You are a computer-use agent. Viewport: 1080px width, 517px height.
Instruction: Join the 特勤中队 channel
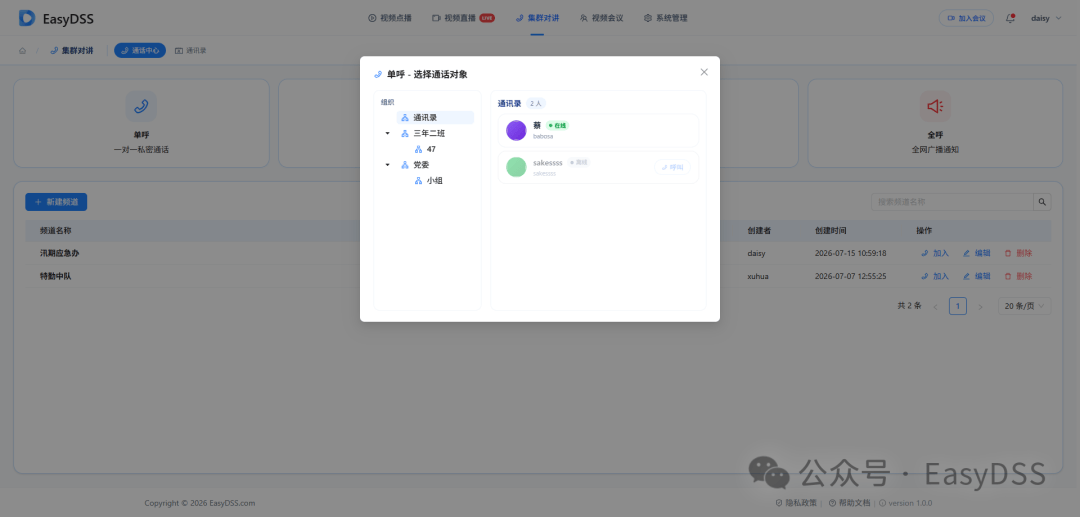935,276
